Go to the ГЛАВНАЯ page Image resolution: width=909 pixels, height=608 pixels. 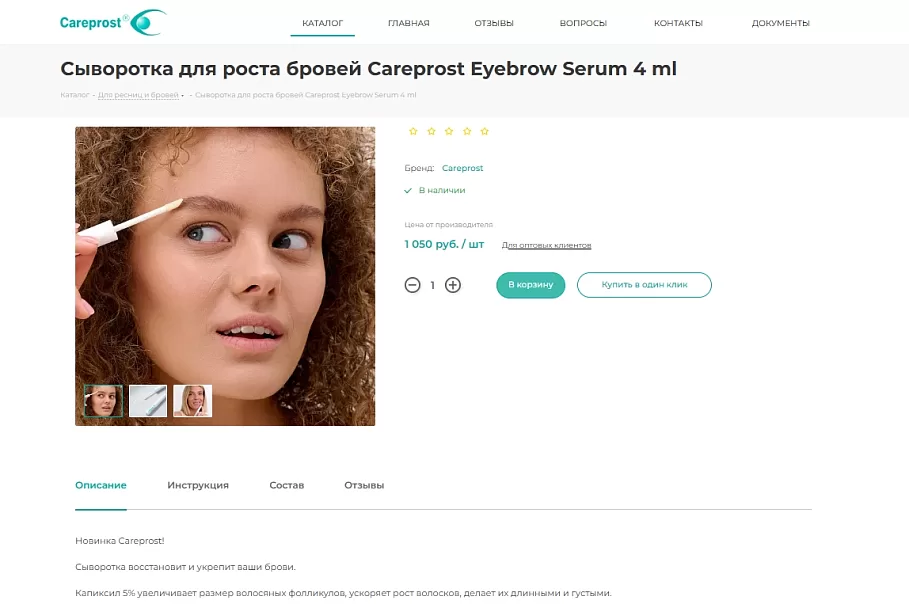[409, 23]
